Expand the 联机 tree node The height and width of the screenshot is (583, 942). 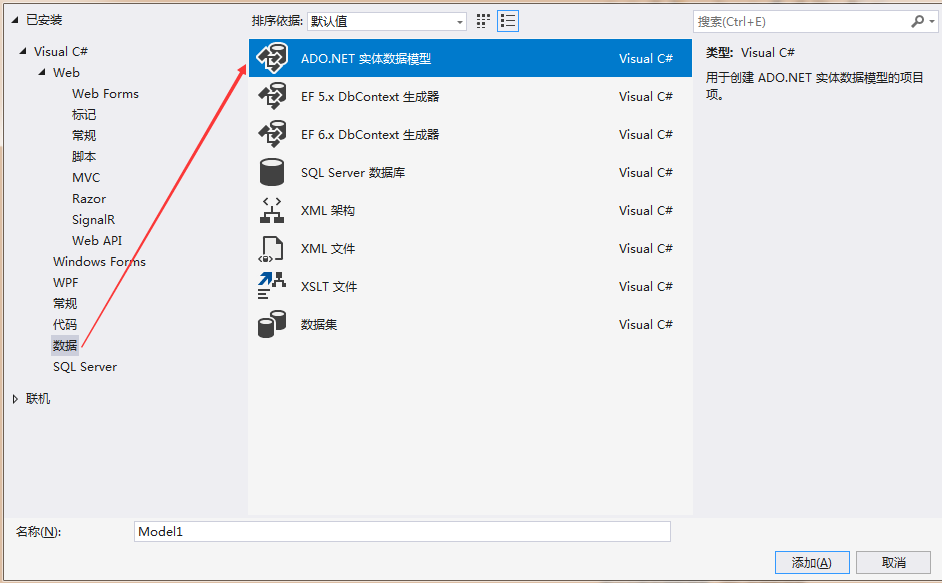17,398
